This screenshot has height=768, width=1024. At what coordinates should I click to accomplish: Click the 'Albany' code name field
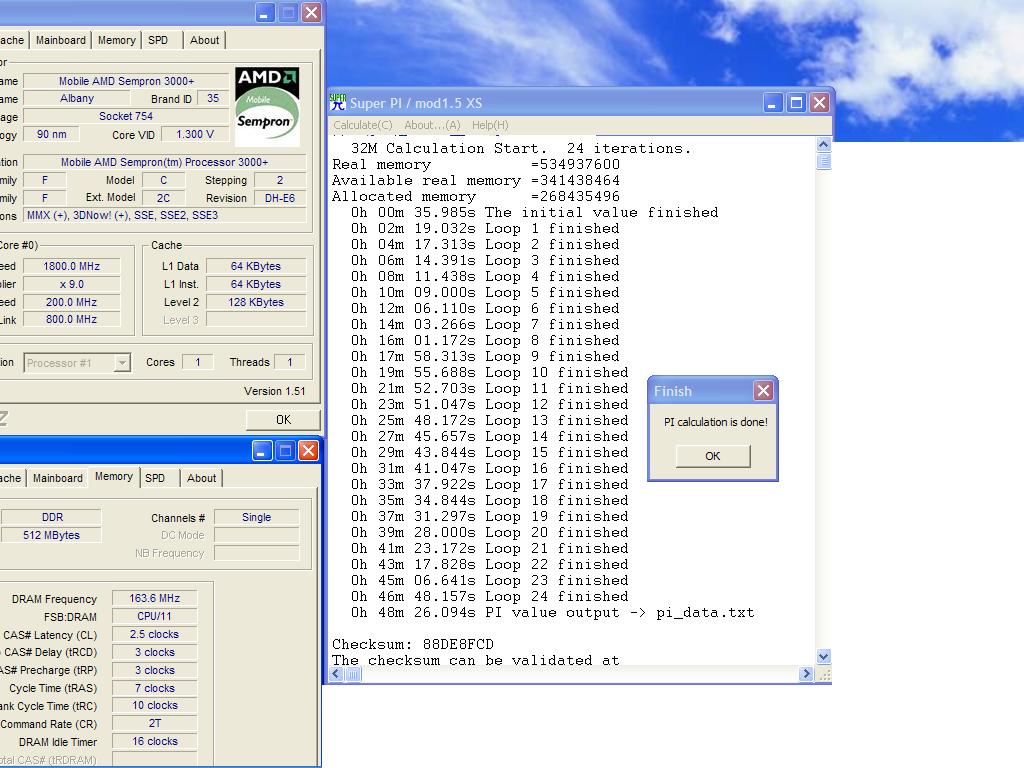pyautogui.click(x=77, y=99)
